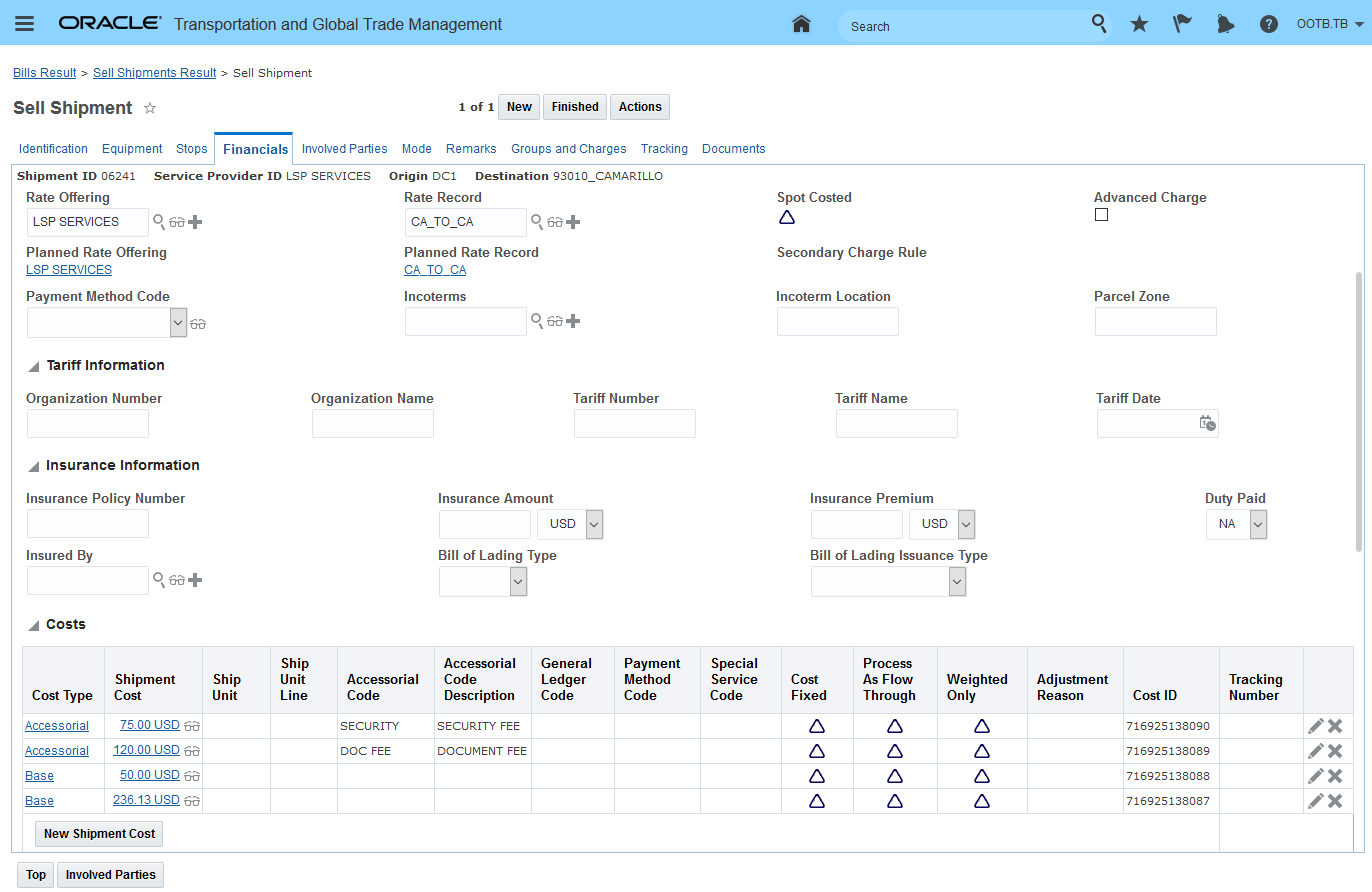Click the Finished button

575,107
